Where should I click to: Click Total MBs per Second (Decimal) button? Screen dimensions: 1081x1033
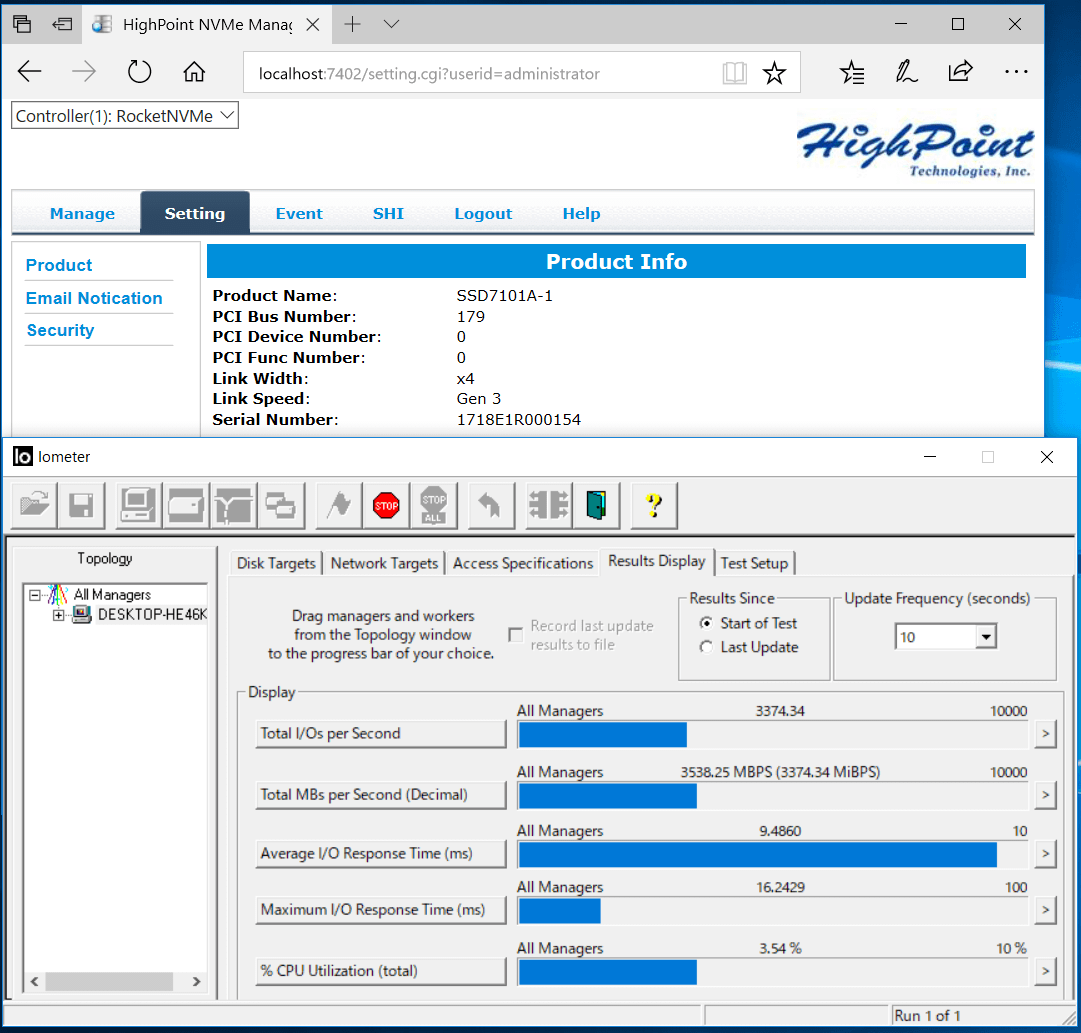[x=381, y=795]
